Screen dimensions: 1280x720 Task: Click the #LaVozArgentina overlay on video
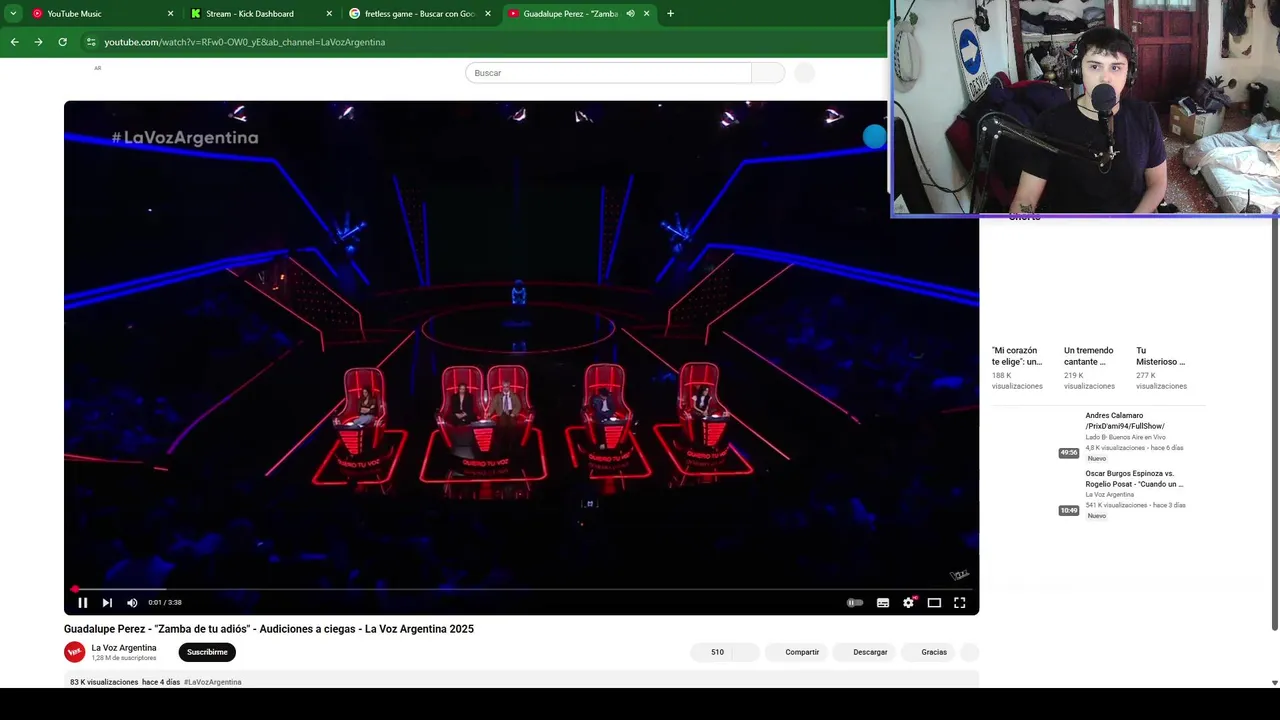[185, 138]
